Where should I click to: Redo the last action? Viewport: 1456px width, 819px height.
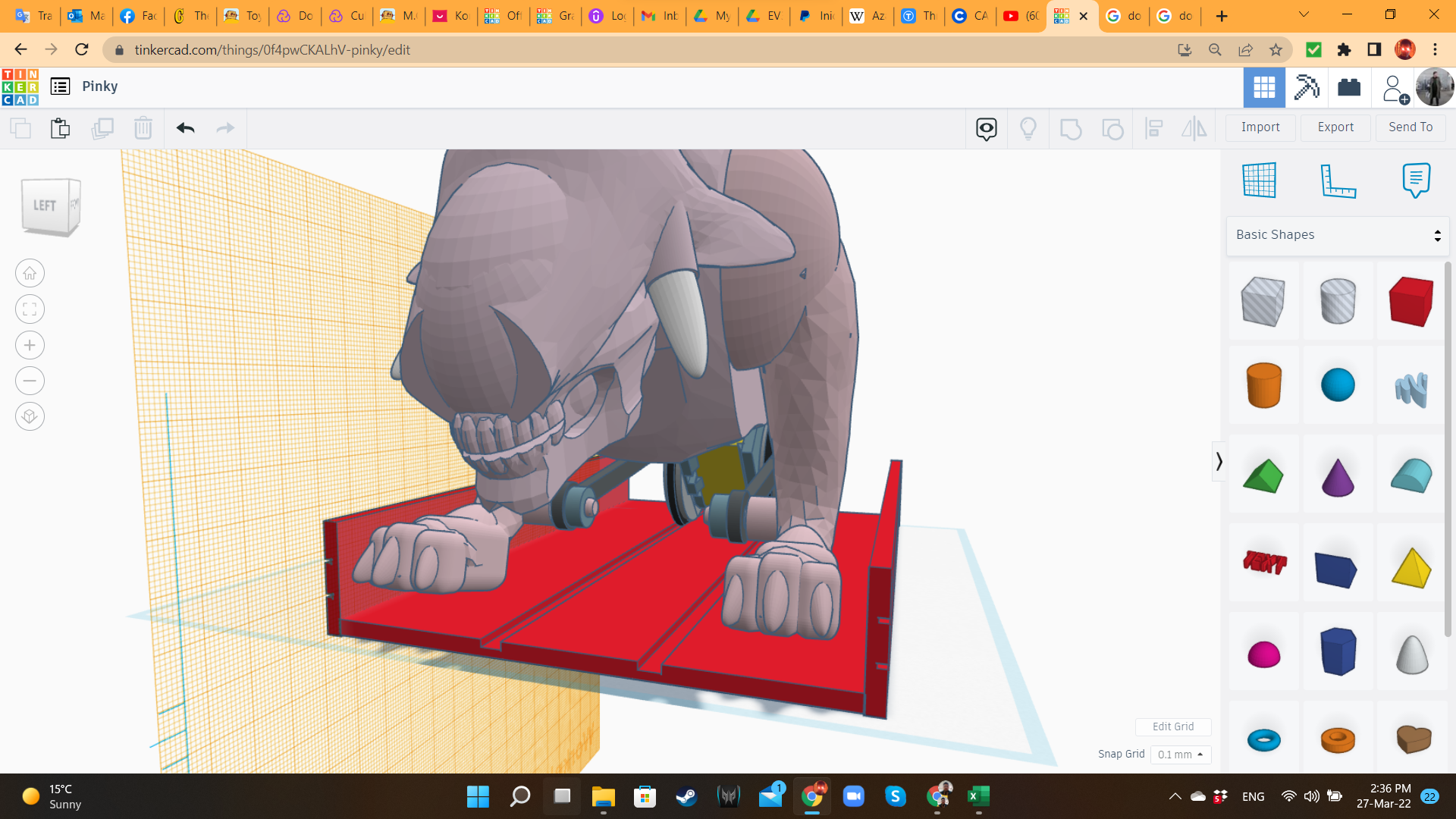pyautogui.click(x=225, y=128)
